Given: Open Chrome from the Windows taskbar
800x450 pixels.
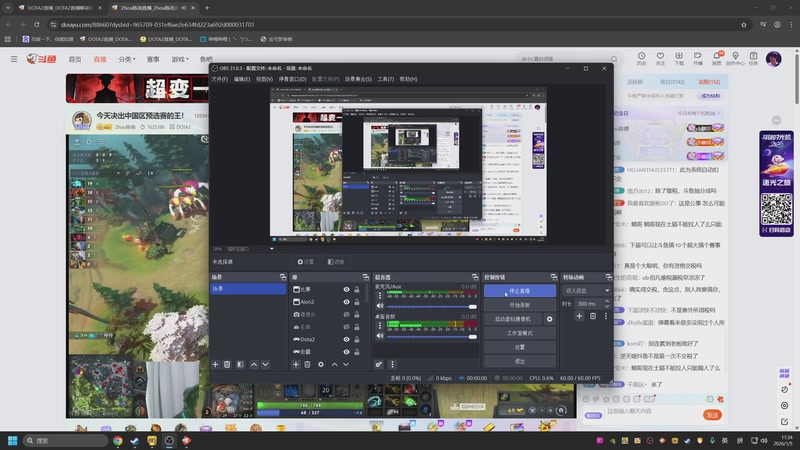Looking at the screenshot, I should 118,440.
